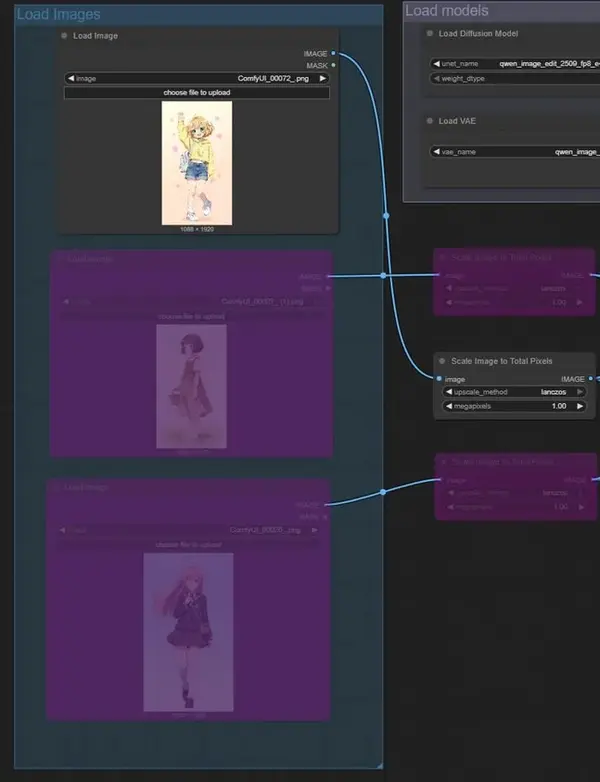Increase megapixels with the right arrow in the gray Scale node
The image size is (600, 782).
[x=580, y=406]
